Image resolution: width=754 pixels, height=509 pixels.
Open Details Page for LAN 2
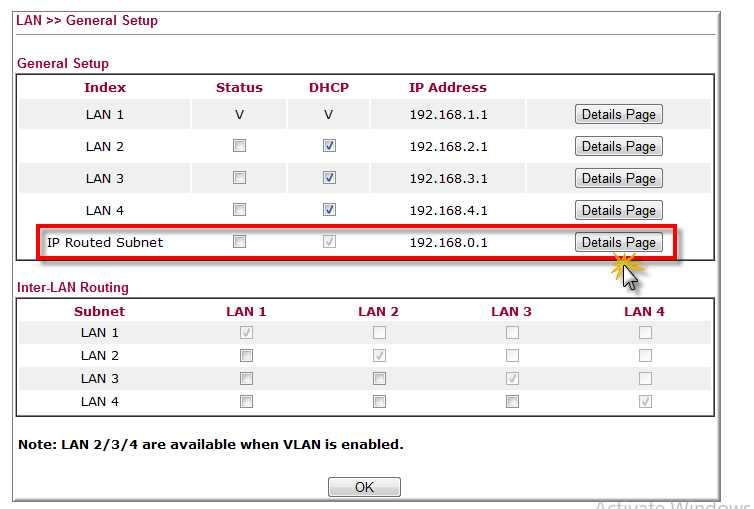pos(618,146)
